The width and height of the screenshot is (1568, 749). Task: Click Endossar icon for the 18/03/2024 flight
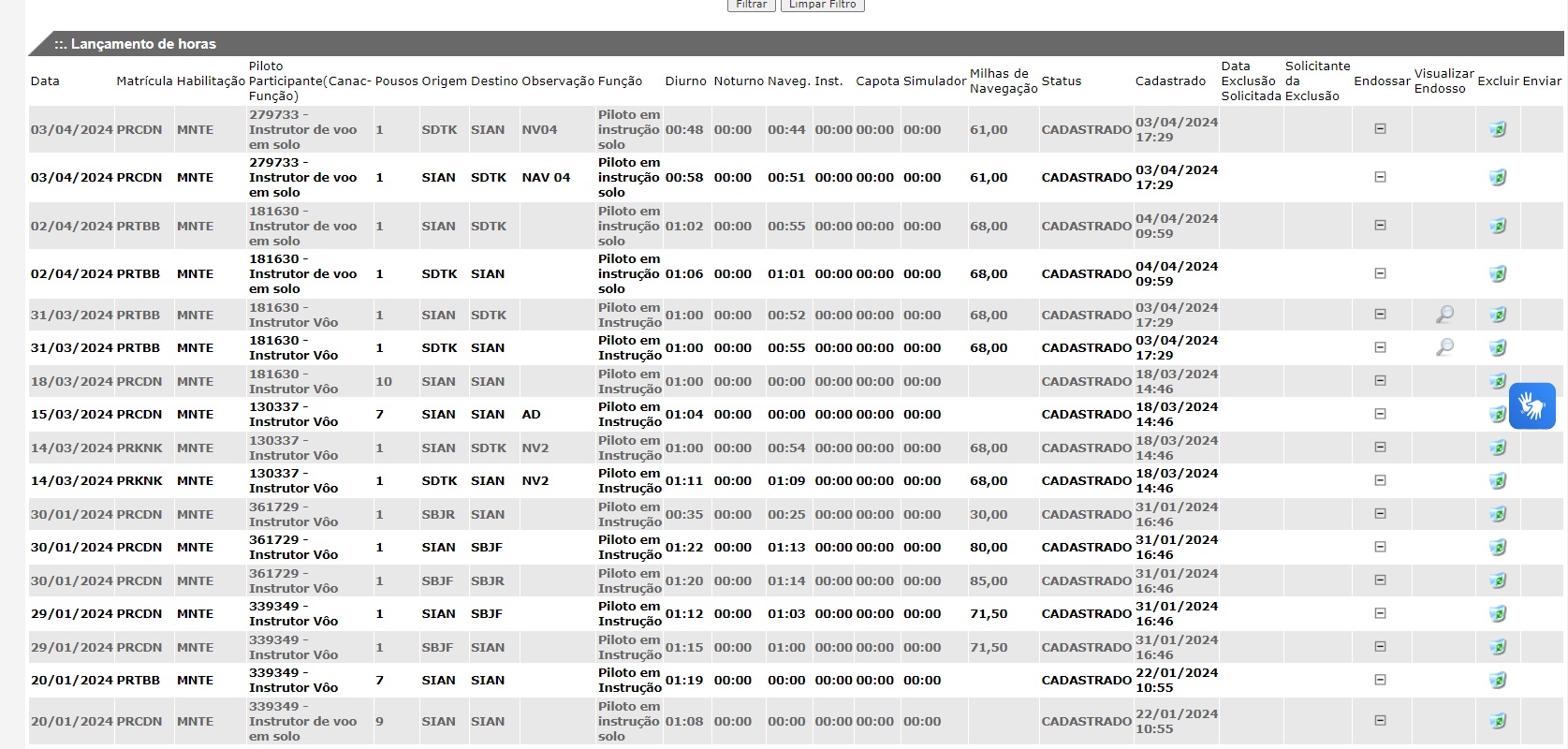pyautogui.click(x=1380, y=381)
